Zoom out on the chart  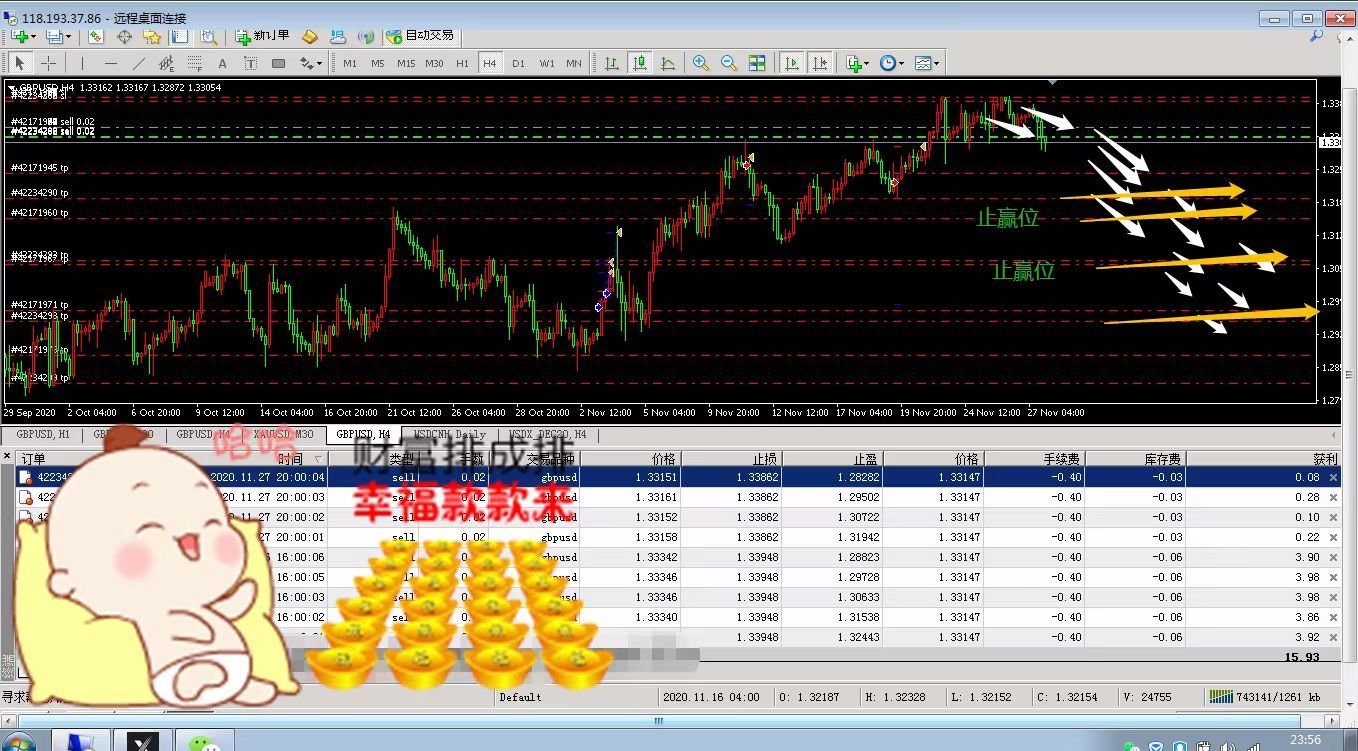coord(729,63)
